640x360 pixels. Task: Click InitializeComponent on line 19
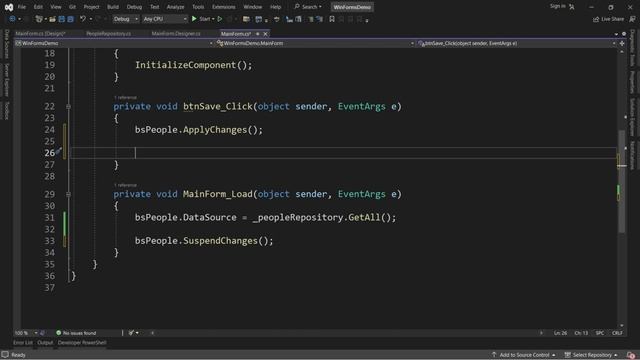tap(186, 65)
